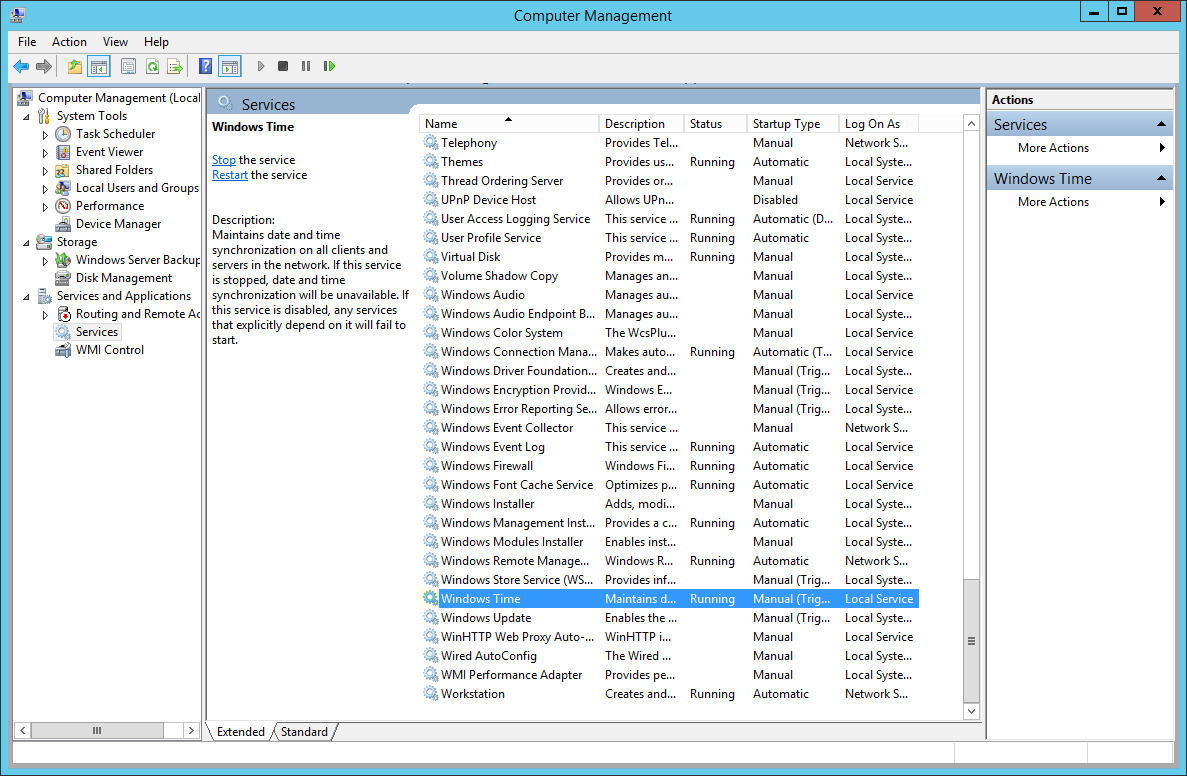Expand the Task Scheduler node
The height and width of the screenshot is (776, 1187).
[x=45, y=135]
